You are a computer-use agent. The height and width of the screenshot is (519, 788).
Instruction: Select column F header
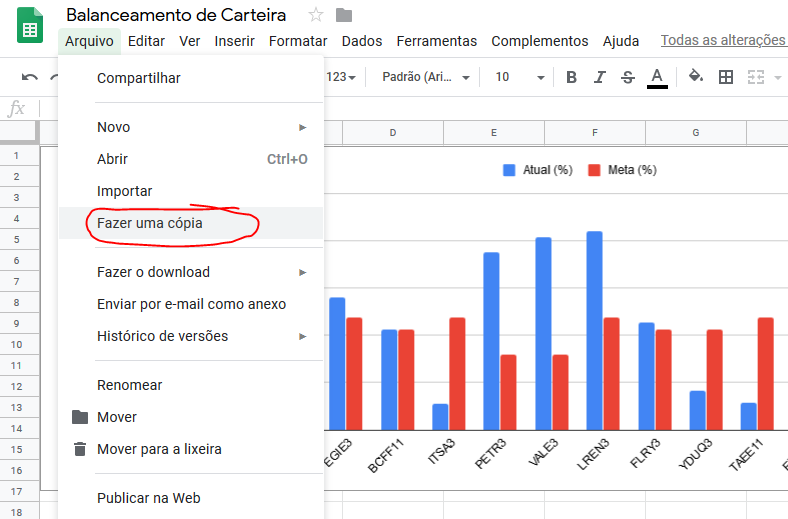pos(595,133)
